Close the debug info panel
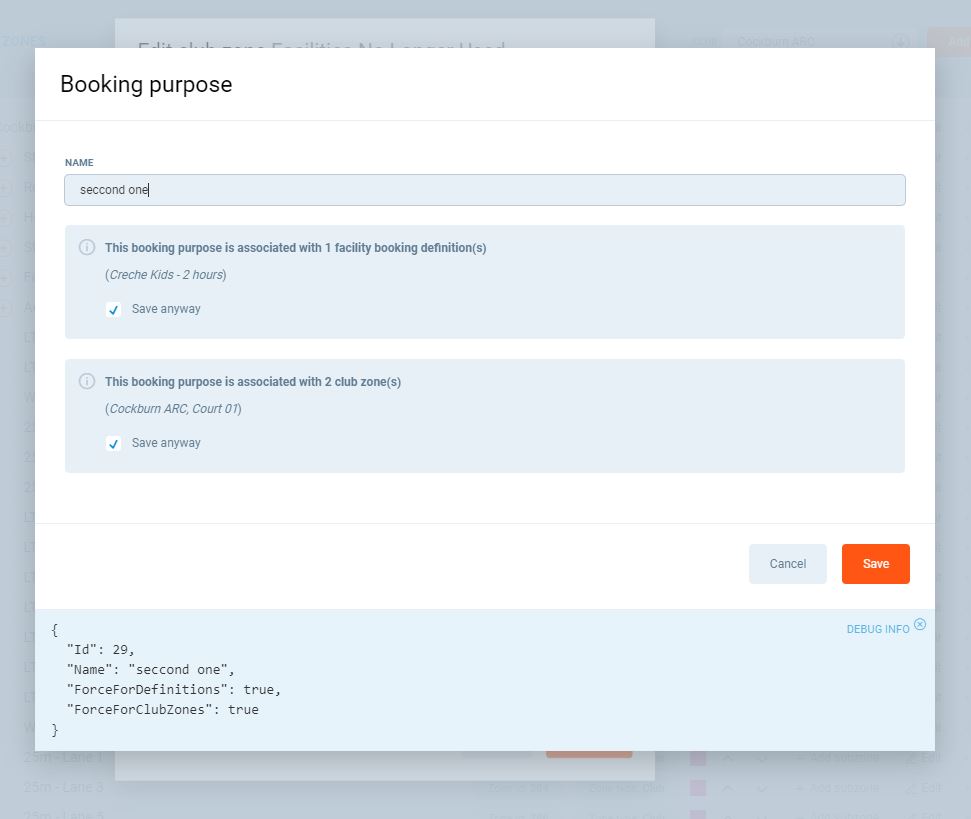This screenshot has width=971, height=819. (x=920, y=624)
